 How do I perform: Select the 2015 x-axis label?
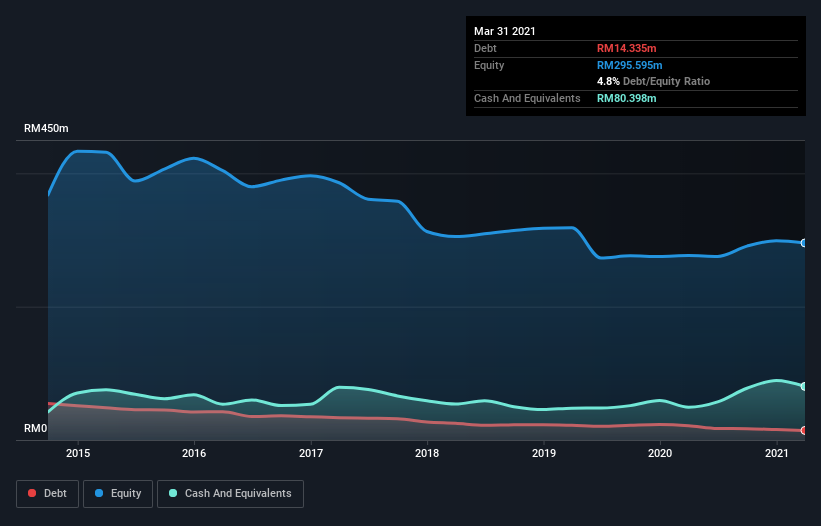(78, 454)
